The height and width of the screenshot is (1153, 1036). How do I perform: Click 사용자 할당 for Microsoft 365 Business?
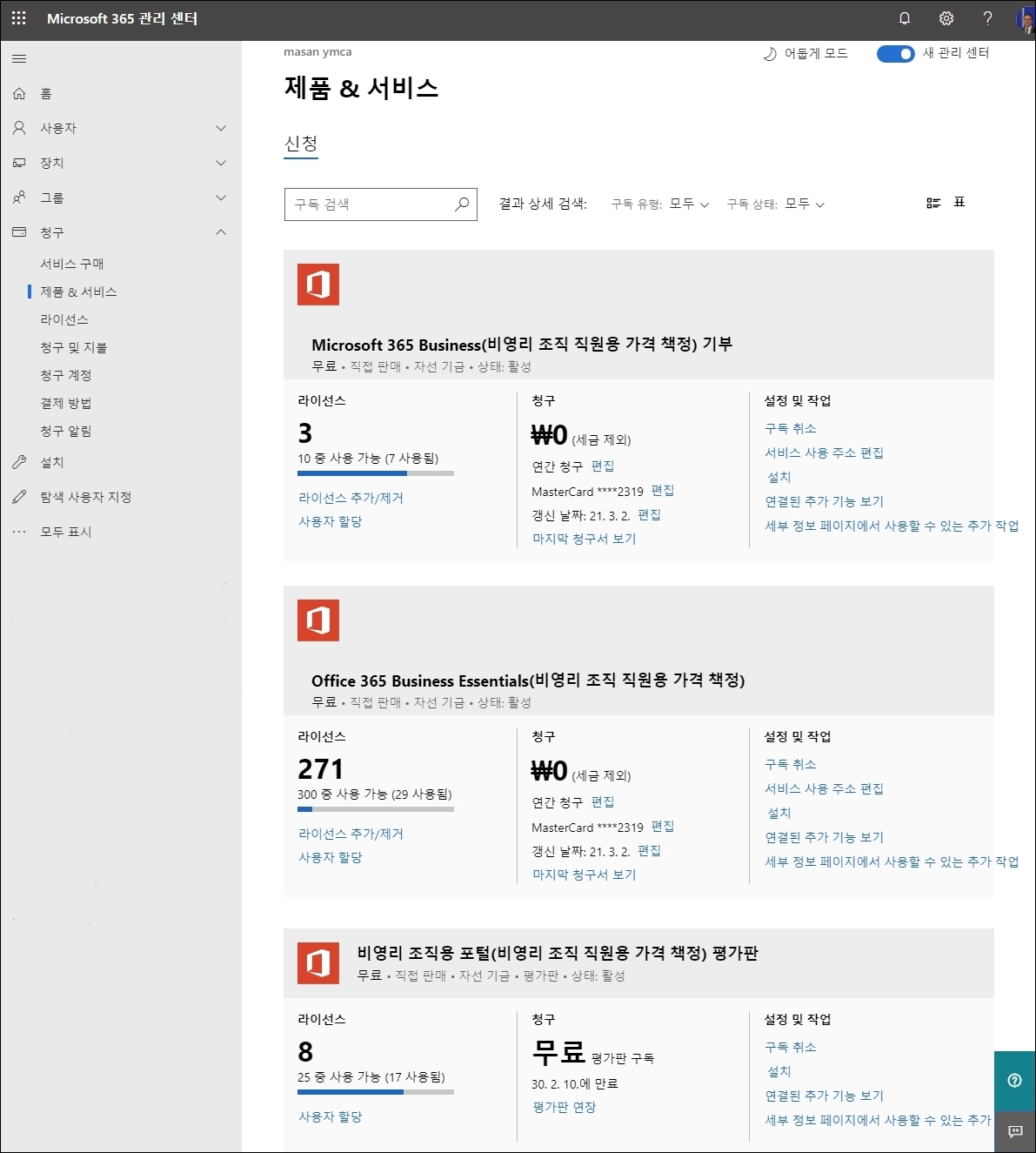pyautogui.click(x=331, y=521)
